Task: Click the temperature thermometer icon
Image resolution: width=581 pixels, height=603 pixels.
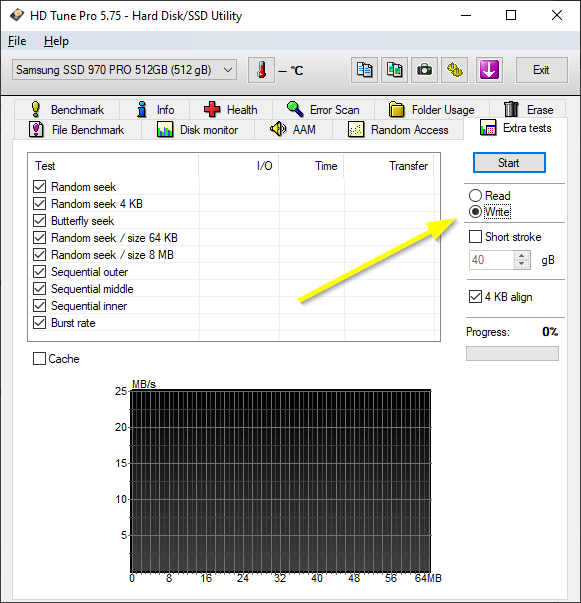Action: click(261, 70)
